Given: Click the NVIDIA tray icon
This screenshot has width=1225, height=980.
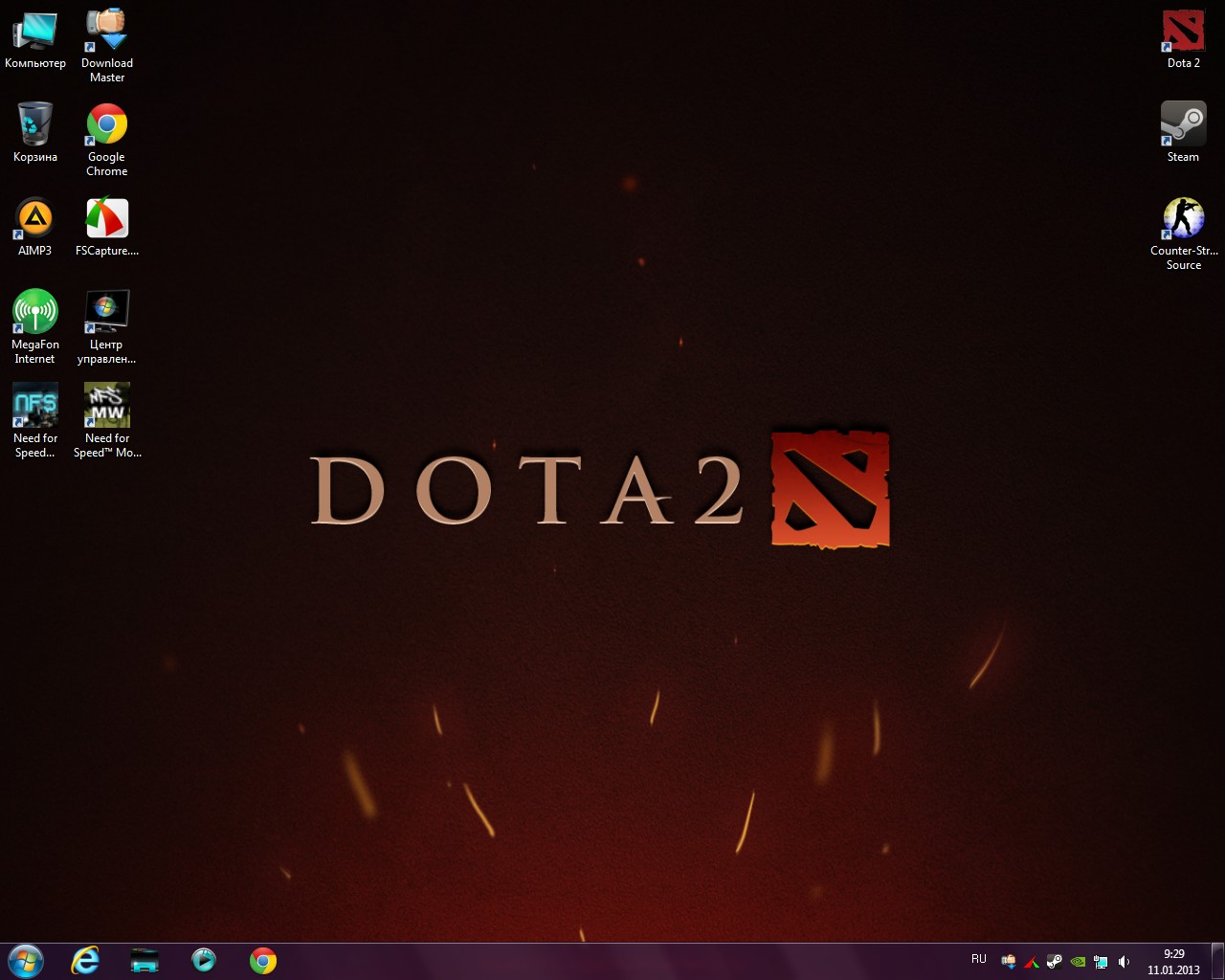Looking at the screenshot, I should (1078, 962).
